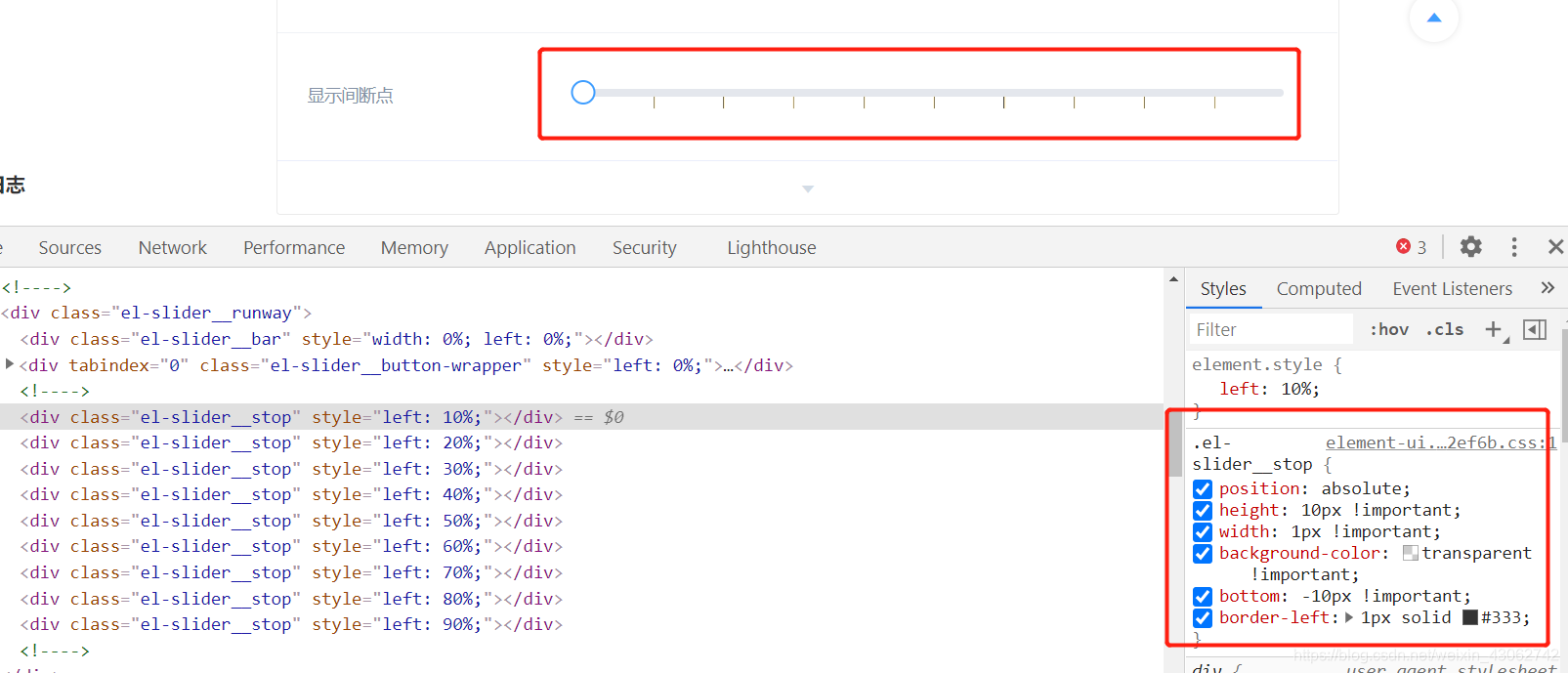
Task: Toggle .cls class editor
Action: tap(1445, 330)
